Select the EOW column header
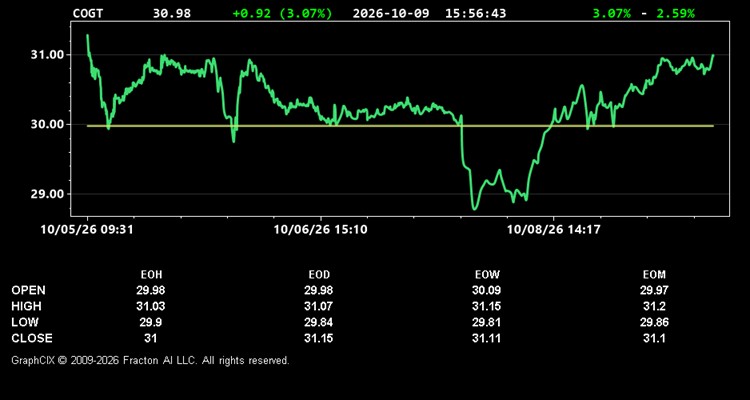Screen dimensions: 750x400 click(x=487, y=275)
